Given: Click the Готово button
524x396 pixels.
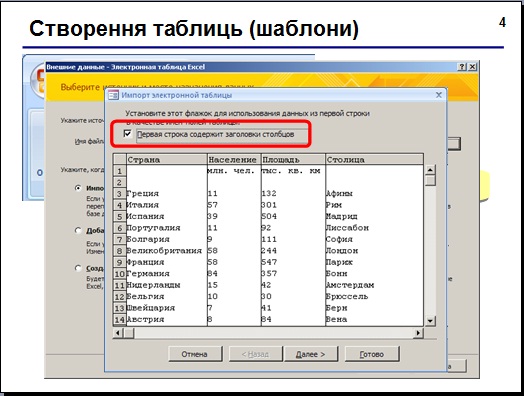Looking at the screenshot, I should [372, 354].
